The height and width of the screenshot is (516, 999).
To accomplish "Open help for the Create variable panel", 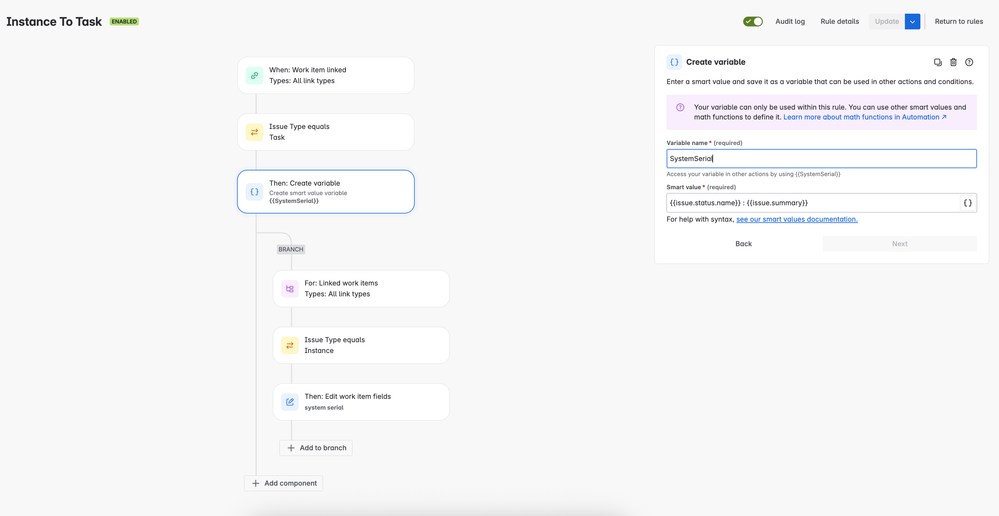I will click(969, 62).
